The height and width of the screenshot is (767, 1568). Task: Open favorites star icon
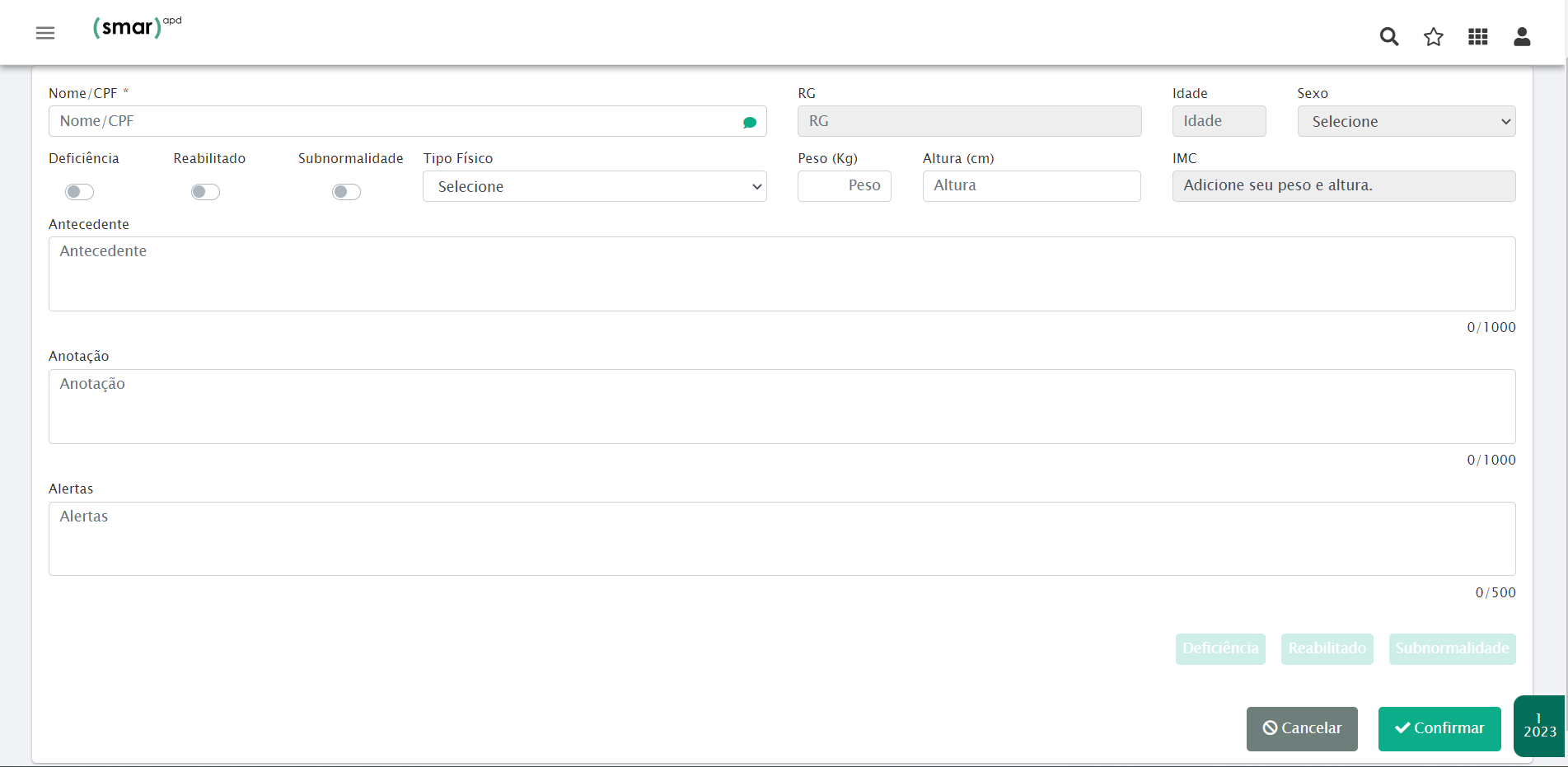(1434, 36)
